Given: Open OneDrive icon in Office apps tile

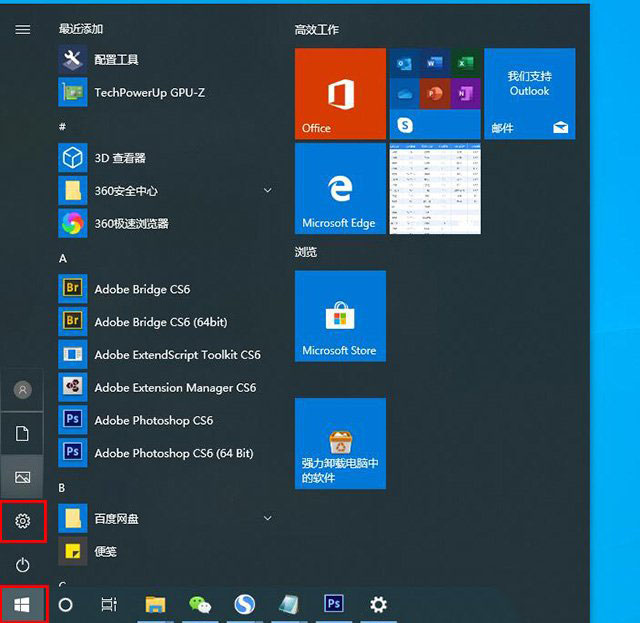Looking at the screenshot, I should (404, 94).
